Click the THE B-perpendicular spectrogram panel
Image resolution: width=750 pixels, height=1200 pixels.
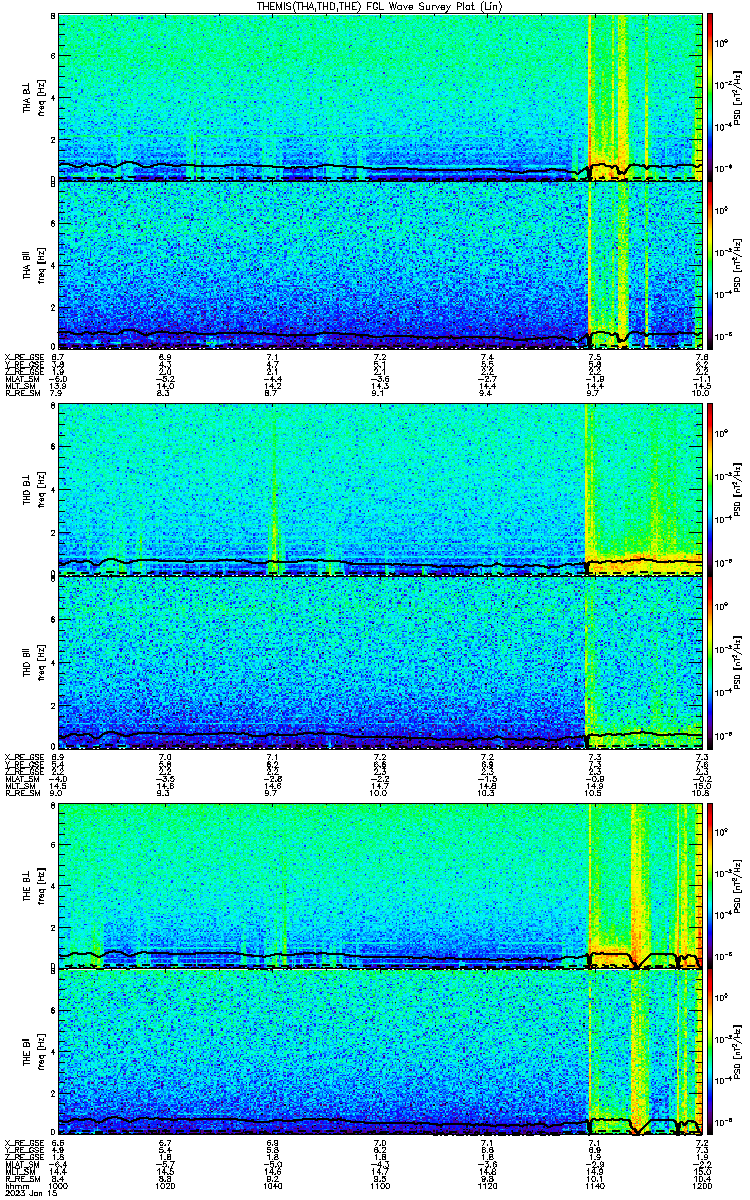tap(379, 886)
